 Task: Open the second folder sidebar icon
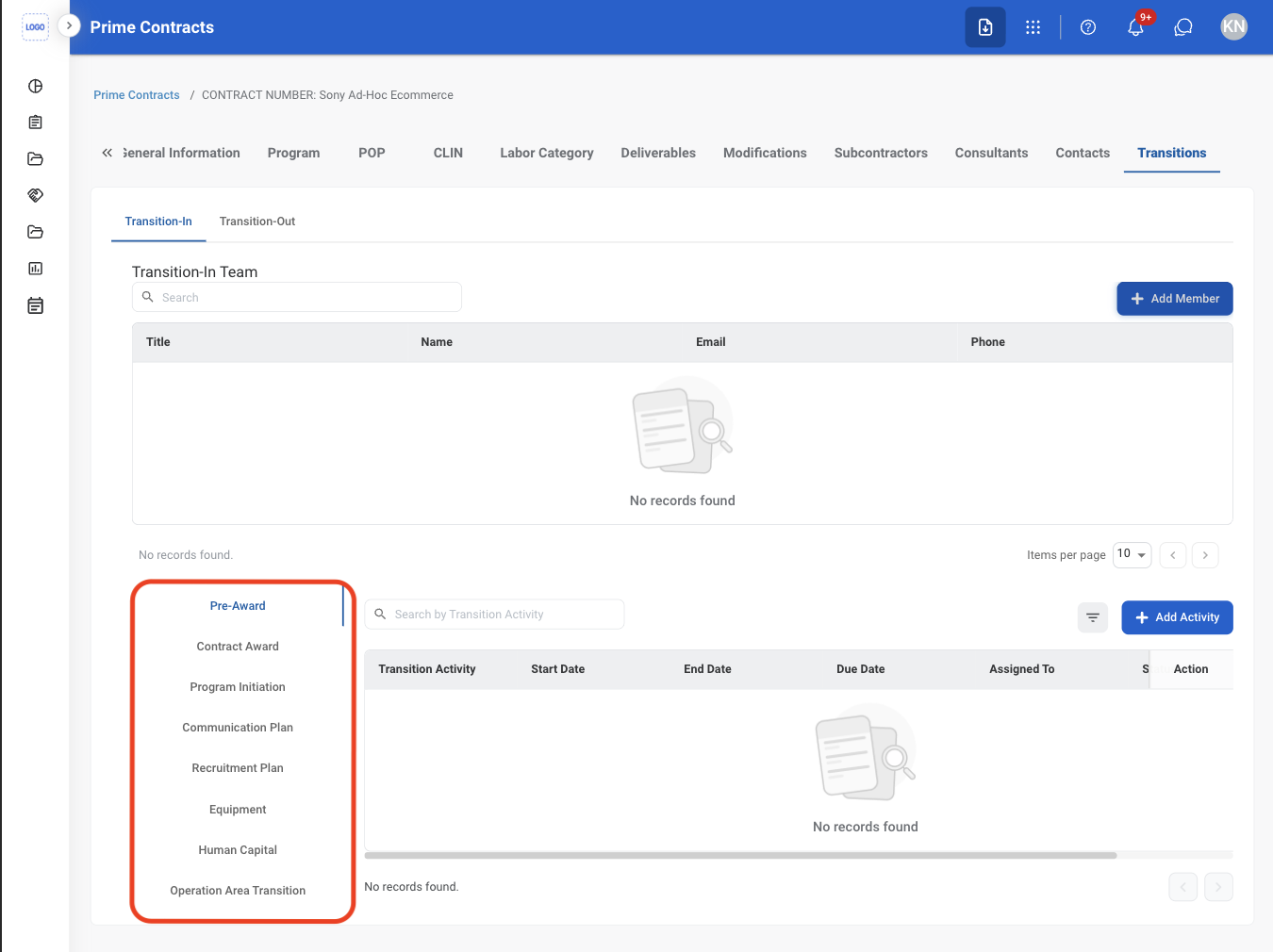tap(36, 232)
